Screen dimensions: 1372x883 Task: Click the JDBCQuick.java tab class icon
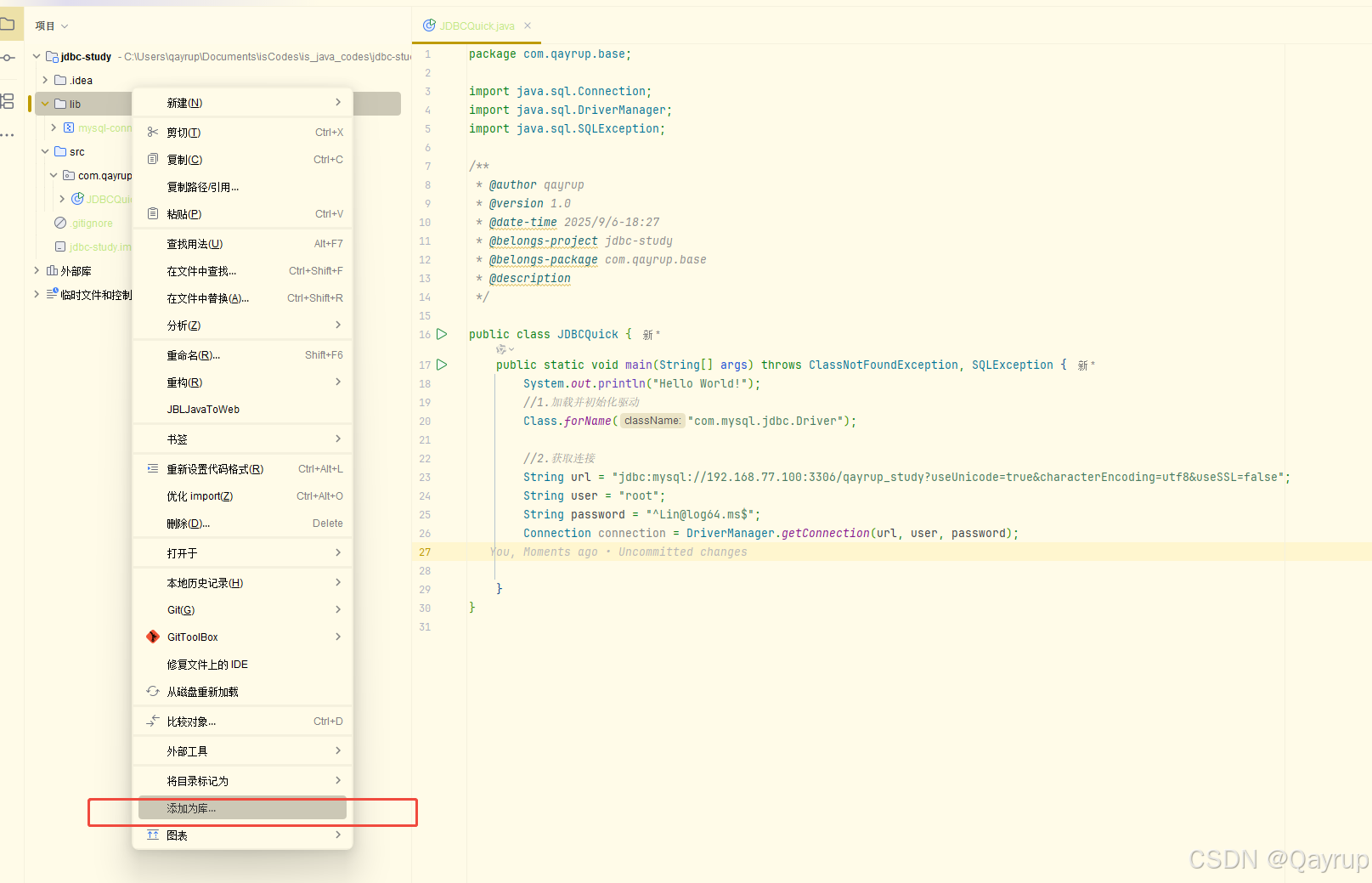pyautogui.click(x=429, y=25)
